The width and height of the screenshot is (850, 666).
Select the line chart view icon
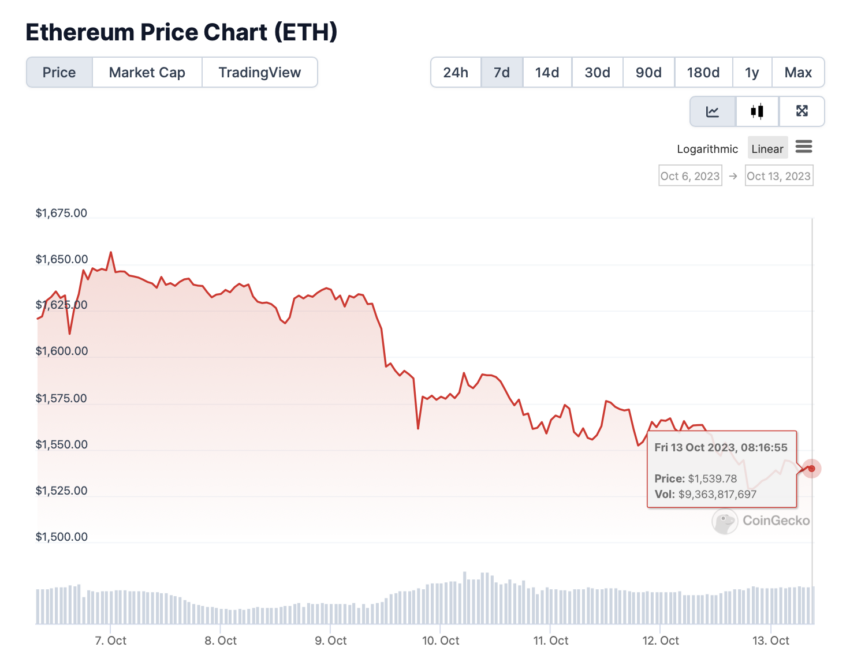click(712, 112)
